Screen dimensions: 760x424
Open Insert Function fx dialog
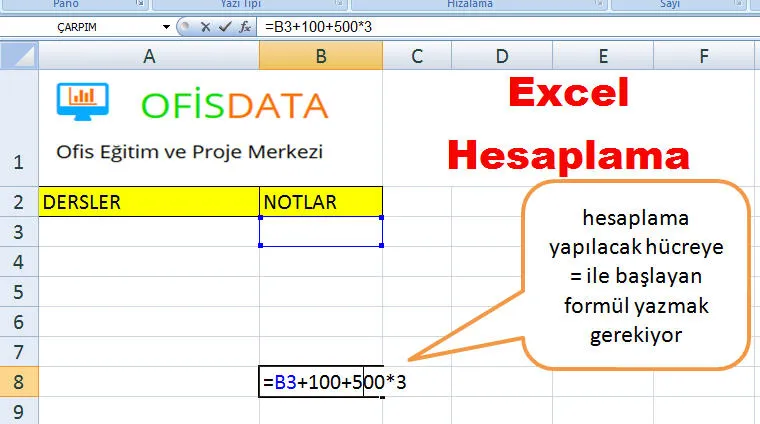(244, 27)
